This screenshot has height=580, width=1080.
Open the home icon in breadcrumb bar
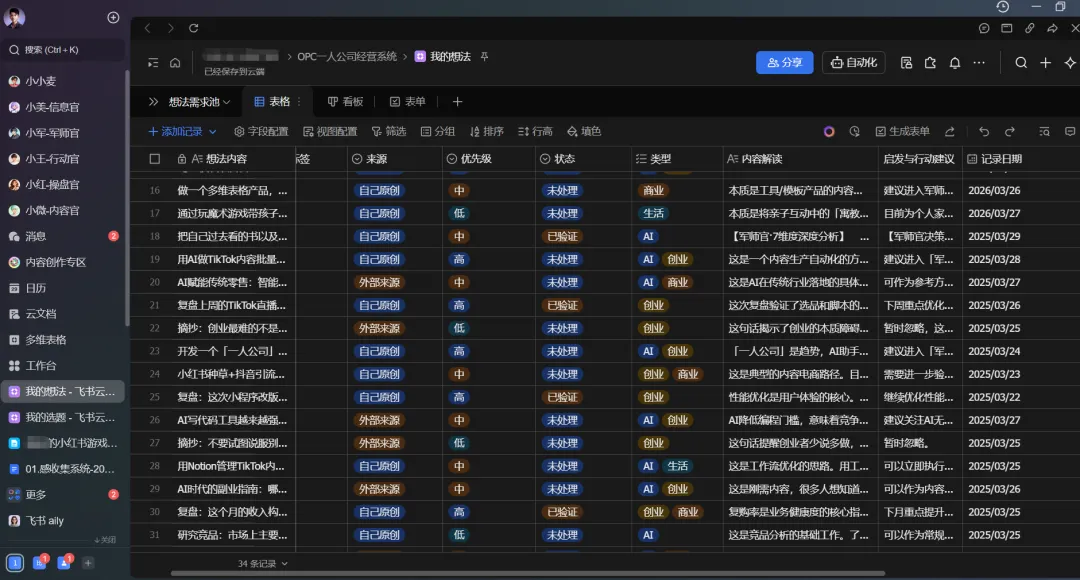175,63
